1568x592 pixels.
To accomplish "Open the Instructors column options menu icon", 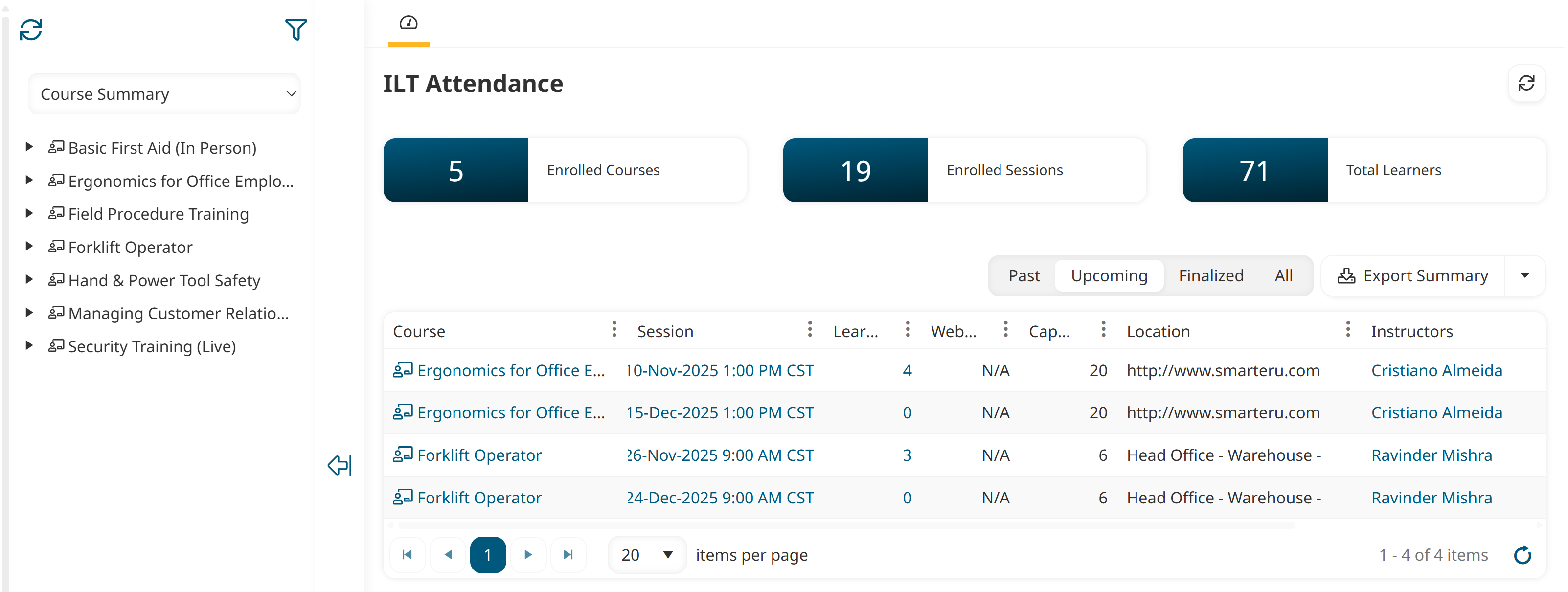I will 1347,329.
